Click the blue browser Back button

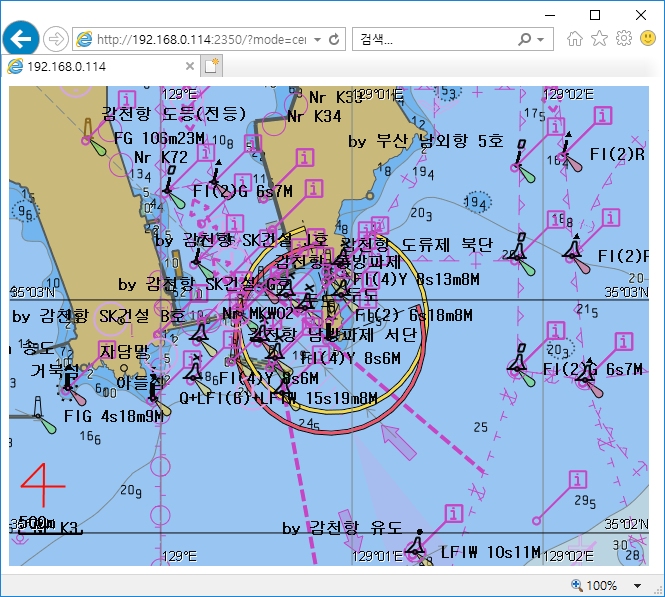[20, 39]
